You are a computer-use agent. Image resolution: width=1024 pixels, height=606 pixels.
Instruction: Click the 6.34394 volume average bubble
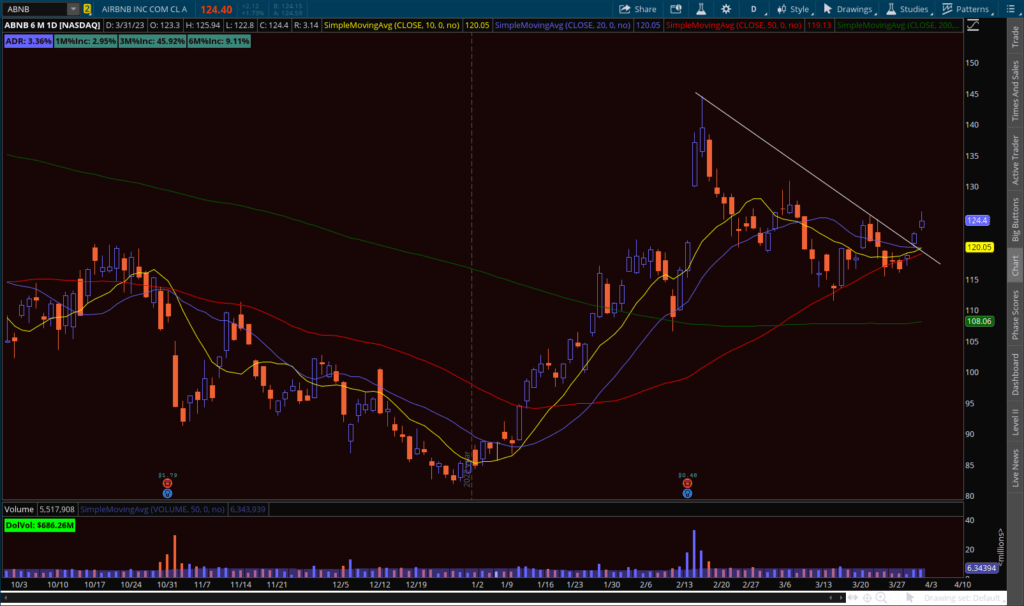(x=981, y=568)
